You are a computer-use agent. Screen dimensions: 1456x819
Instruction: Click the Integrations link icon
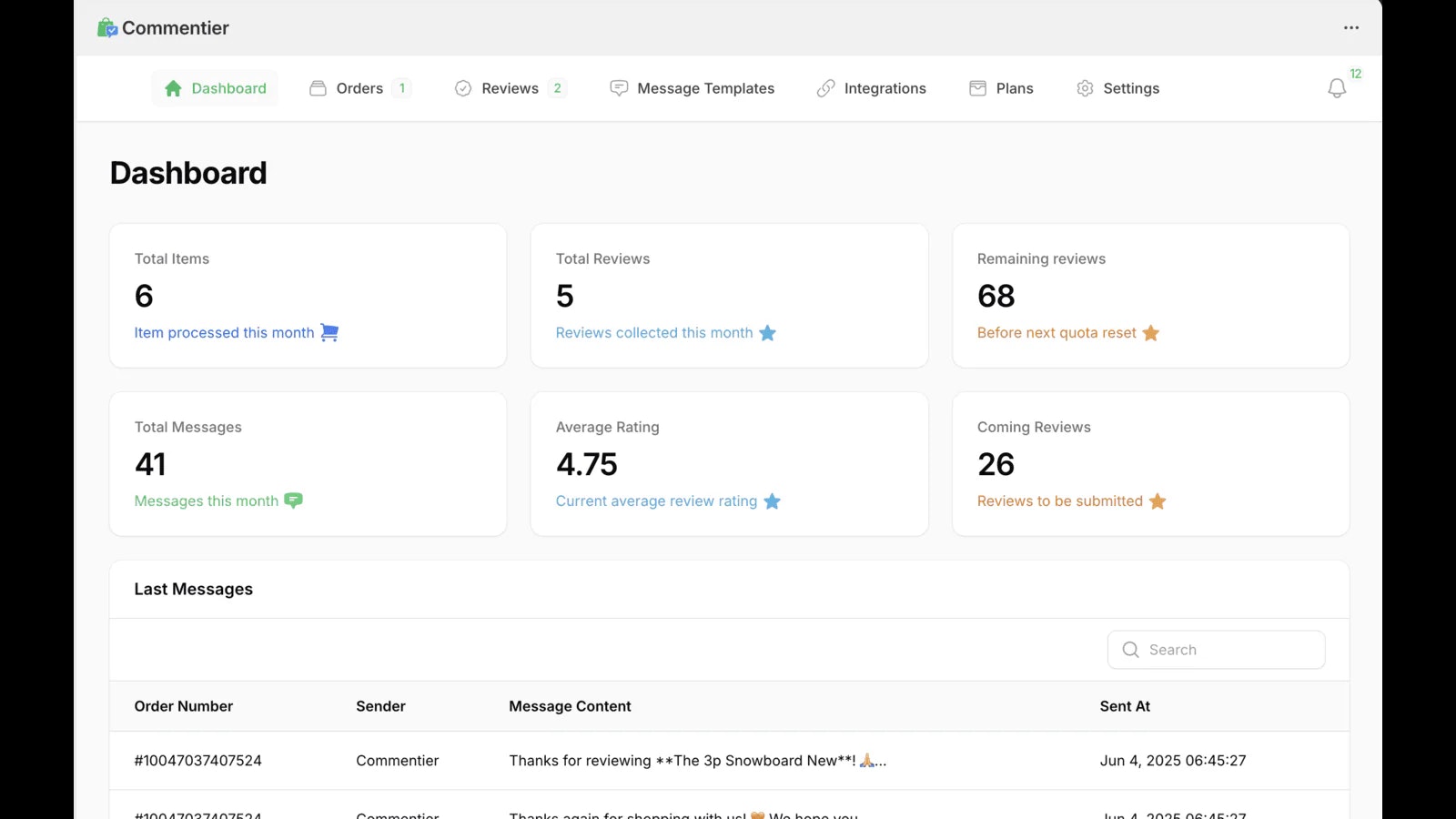(x=825, y=88)
